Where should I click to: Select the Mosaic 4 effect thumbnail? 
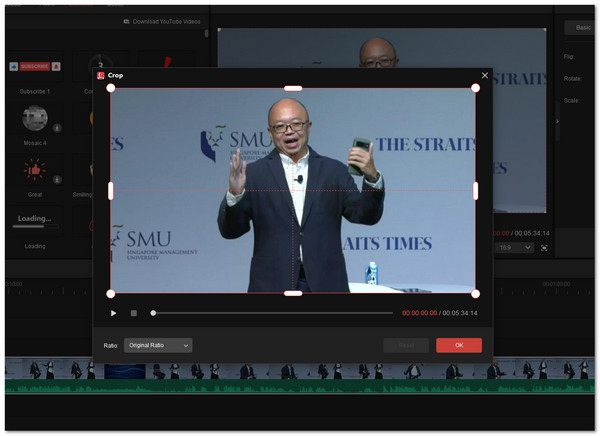pyautogui.click(x=35, y=118)
